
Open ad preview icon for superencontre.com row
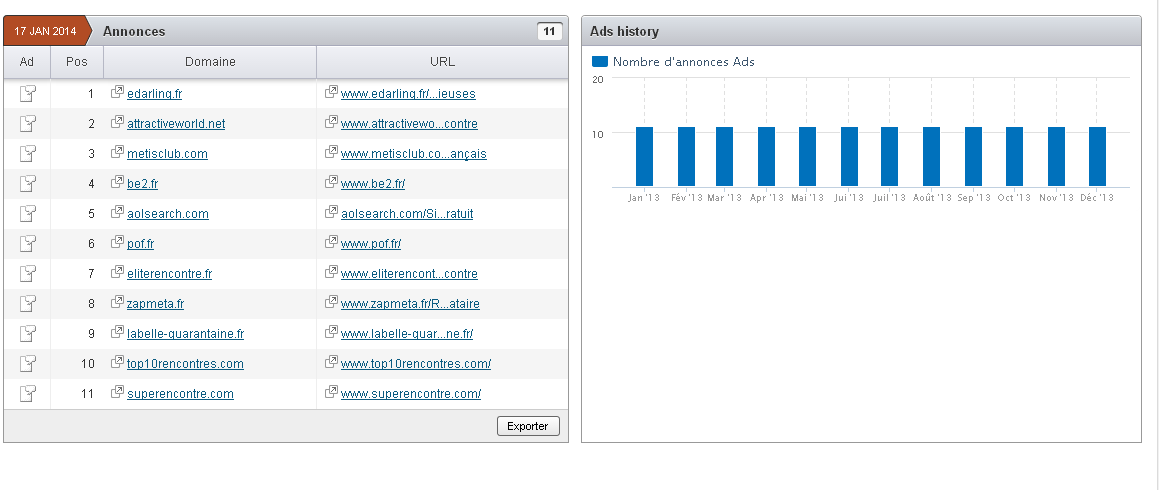(x=27, y=393)
